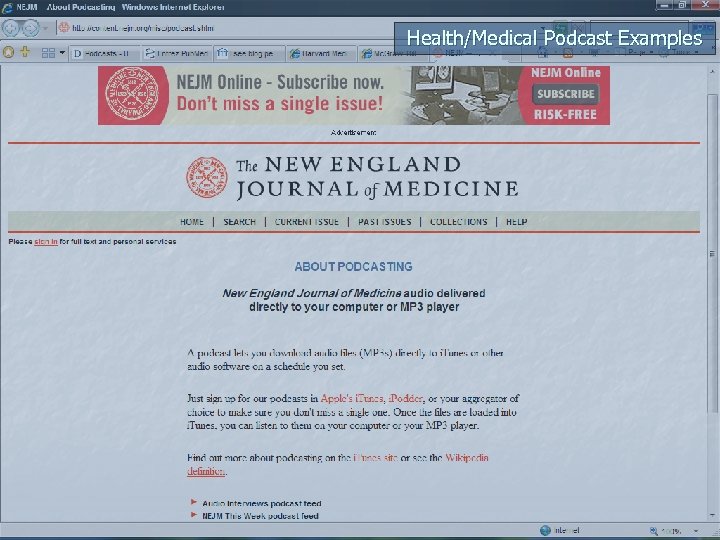
Task: Click the scrollbar up arrow
Action: (712, 72)
